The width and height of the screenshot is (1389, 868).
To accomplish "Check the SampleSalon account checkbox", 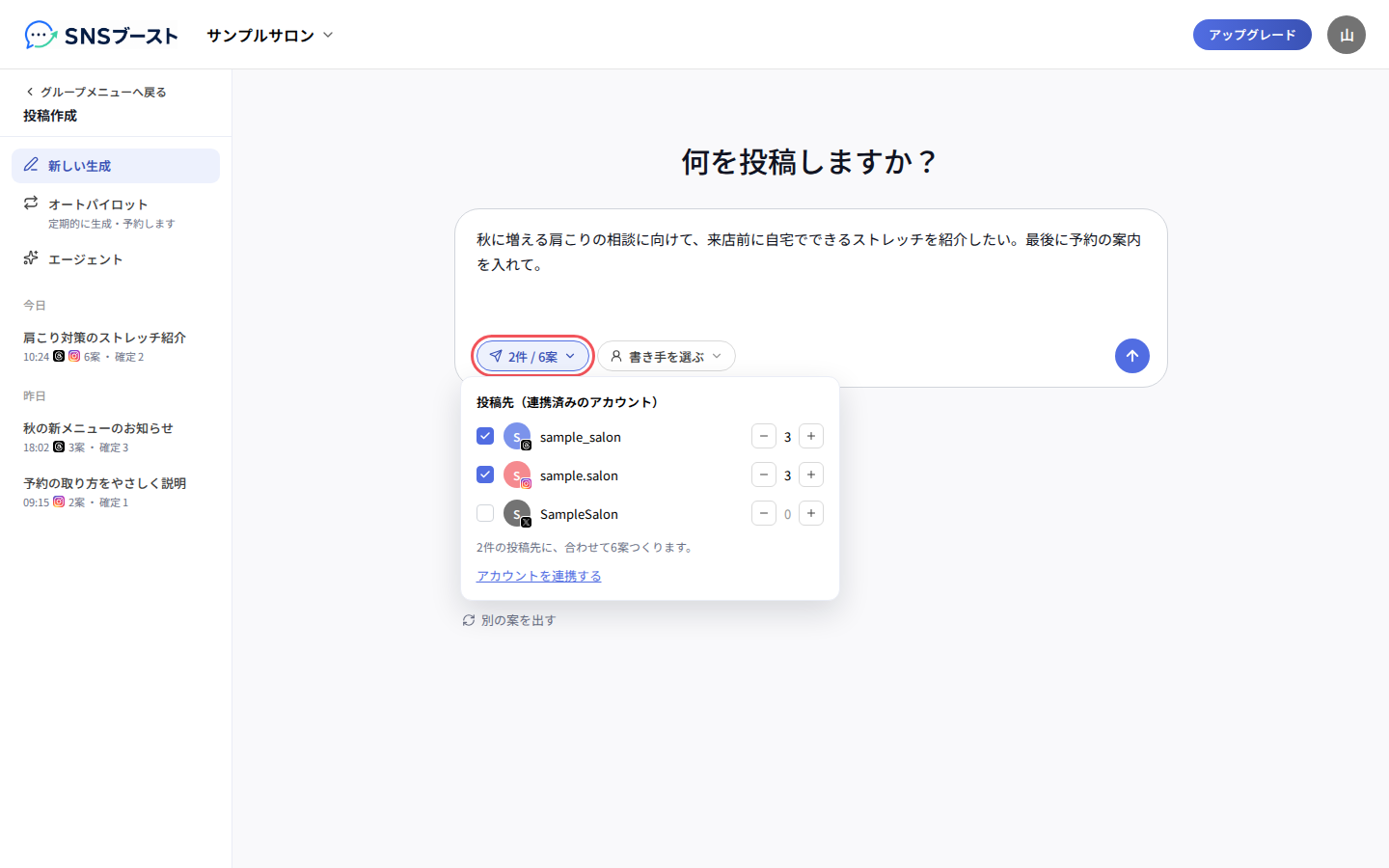I will pyautogui.click(x=485, y=513).
